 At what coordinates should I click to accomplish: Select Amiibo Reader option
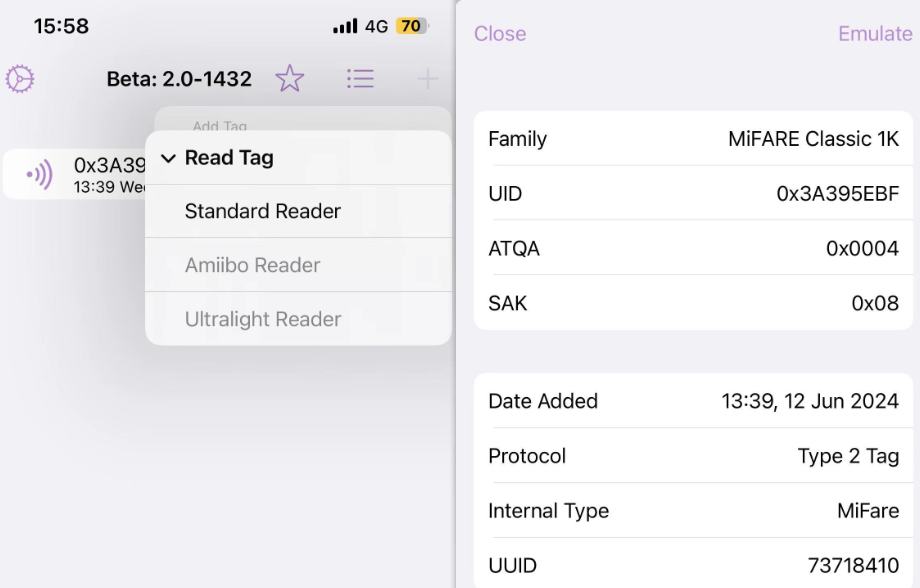pos(253,265)
